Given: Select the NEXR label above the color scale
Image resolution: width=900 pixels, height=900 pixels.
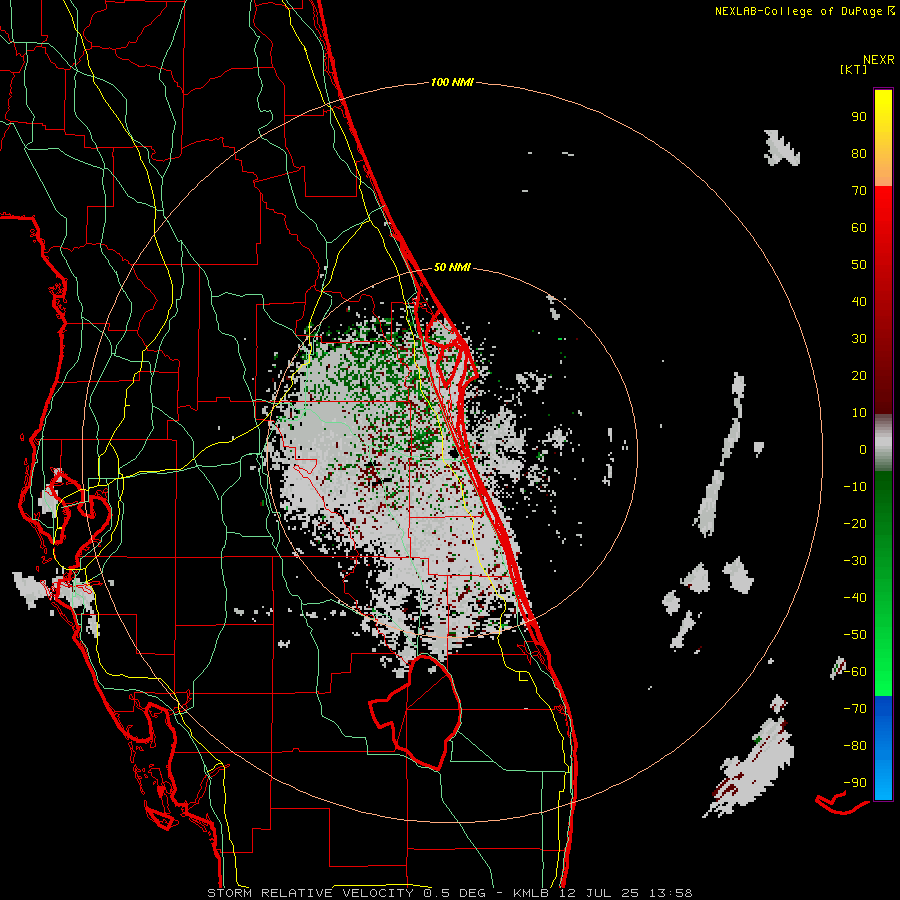Looking at the screenshot, I should pyautogui.click(x=879, y=60).
